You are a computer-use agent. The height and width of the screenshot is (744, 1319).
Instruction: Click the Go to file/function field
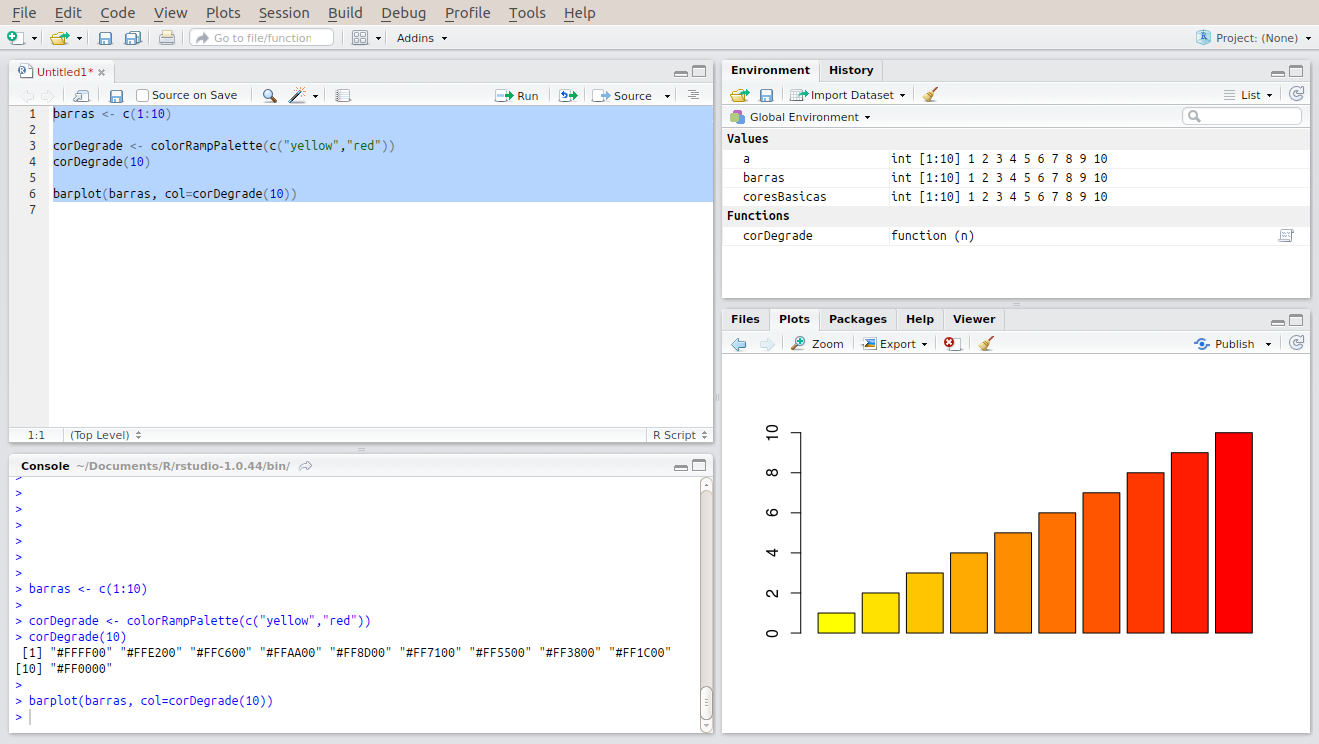pyautogui.click(x=262, y=38)
